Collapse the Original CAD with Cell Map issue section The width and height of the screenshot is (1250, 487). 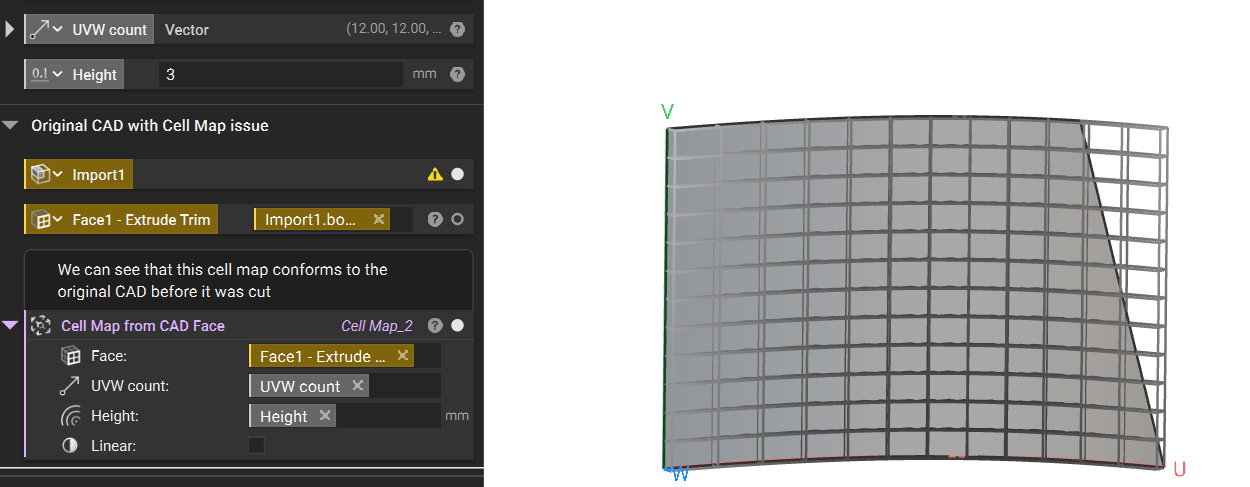10,126
